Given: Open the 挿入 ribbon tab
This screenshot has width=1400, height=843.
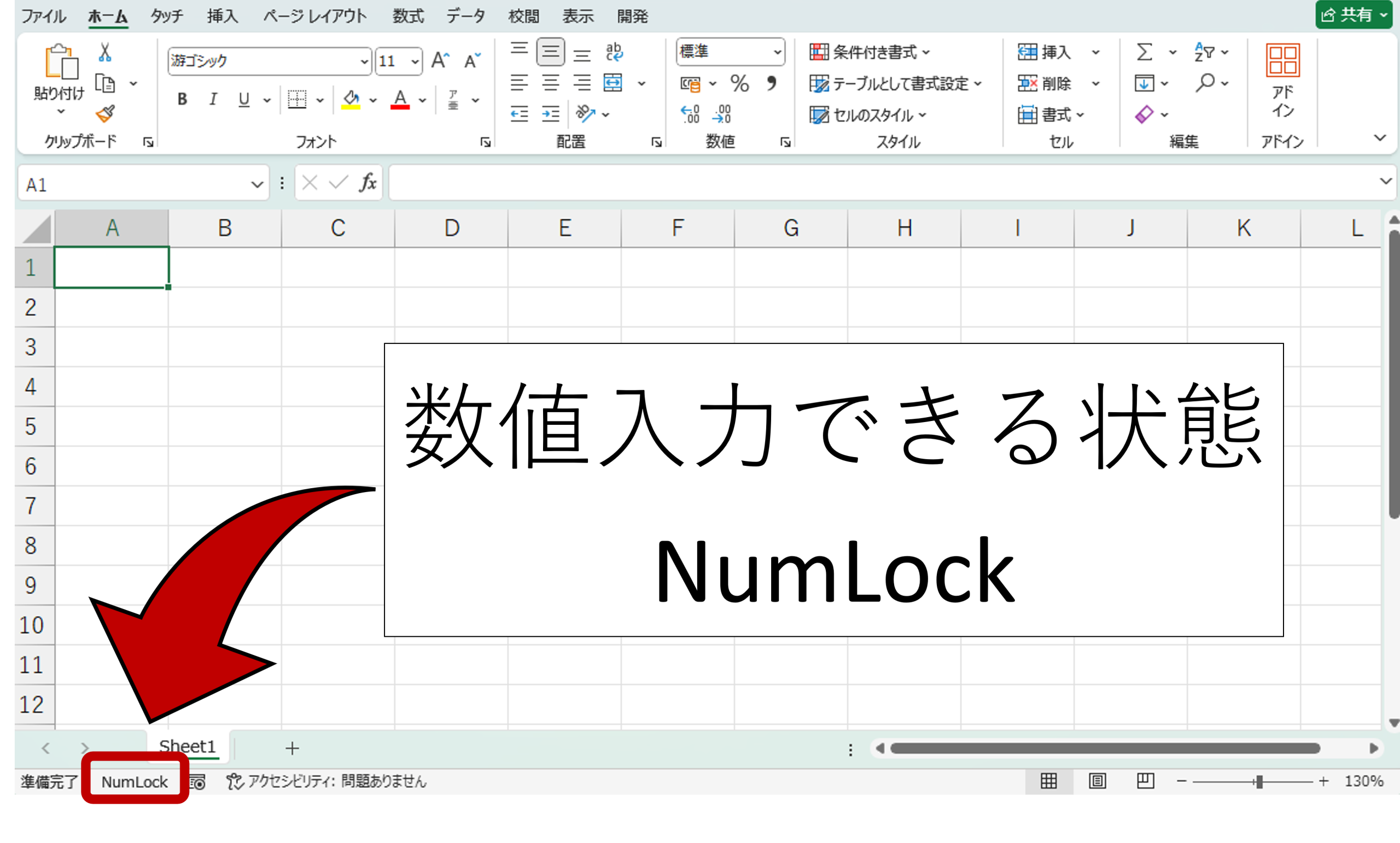Looking at the screenshot, I should click(222, 16).
